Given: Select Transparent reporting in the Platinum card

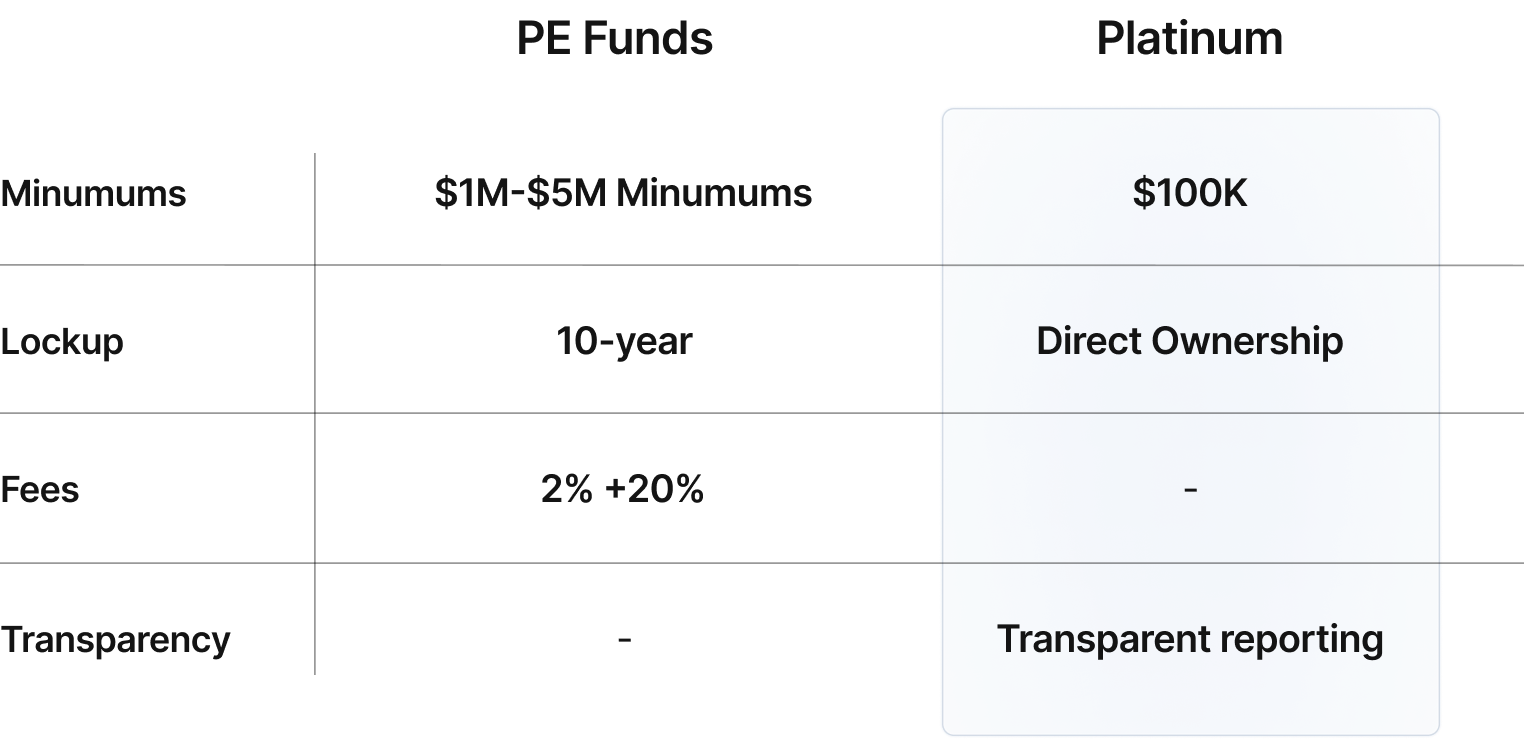Looking at the screenshot, I should pyautogui.click(x=1190, y=639).
